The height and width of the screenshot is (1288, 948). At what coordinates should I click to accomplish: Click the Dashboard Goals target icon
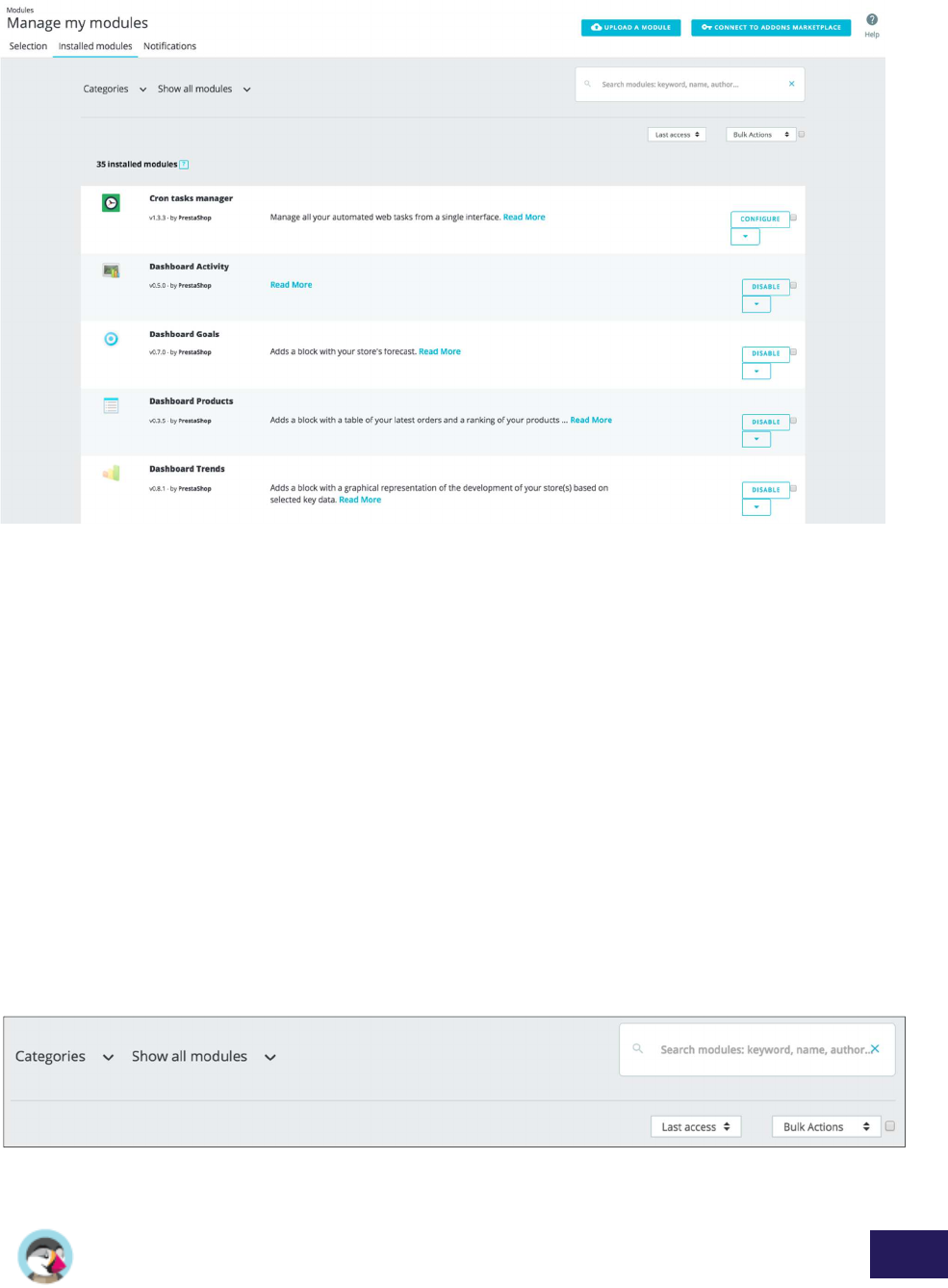click(112, 339)
